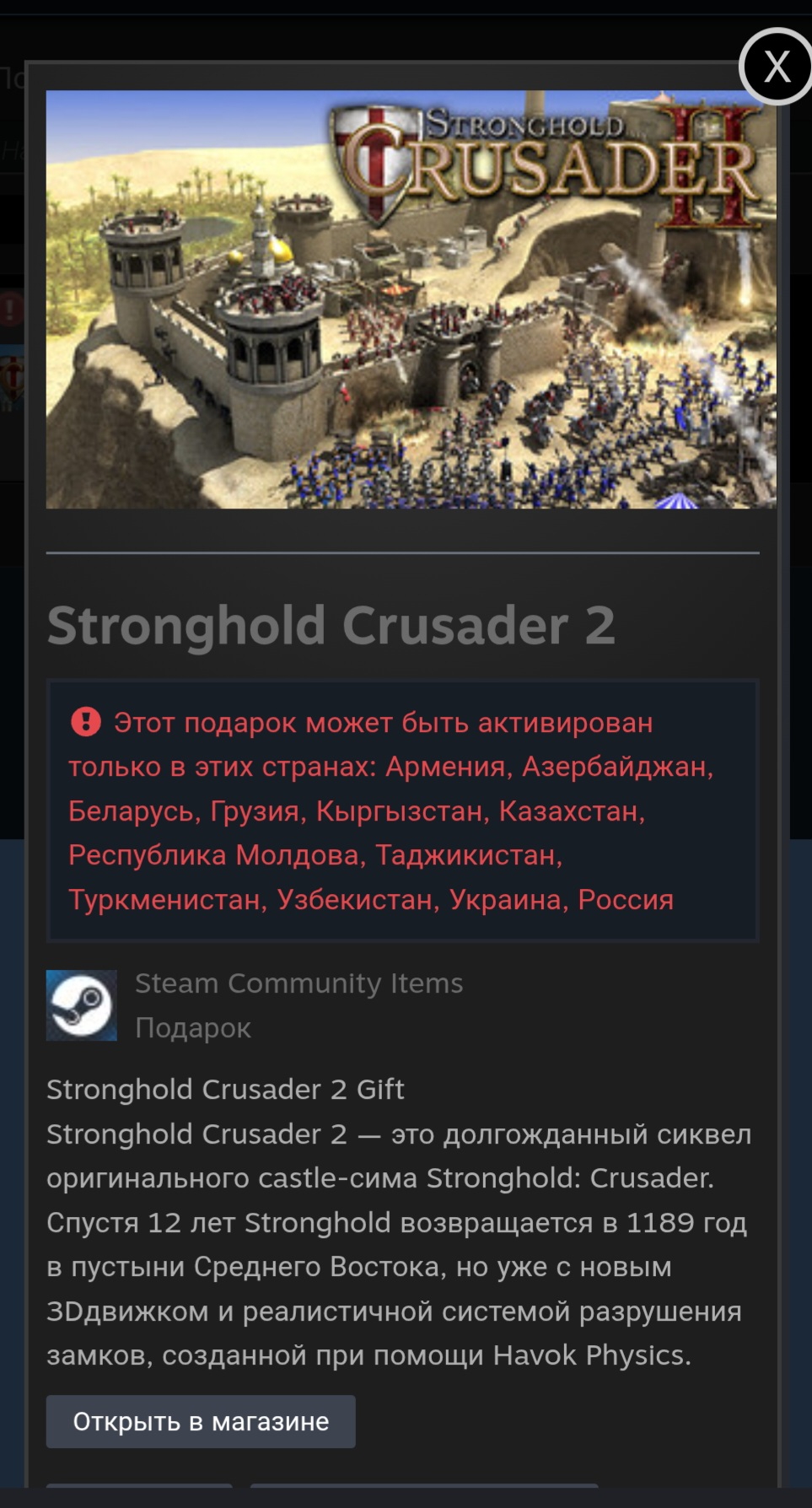
Task: Click the Подарок item type label
Action: tap(193, 1028)
